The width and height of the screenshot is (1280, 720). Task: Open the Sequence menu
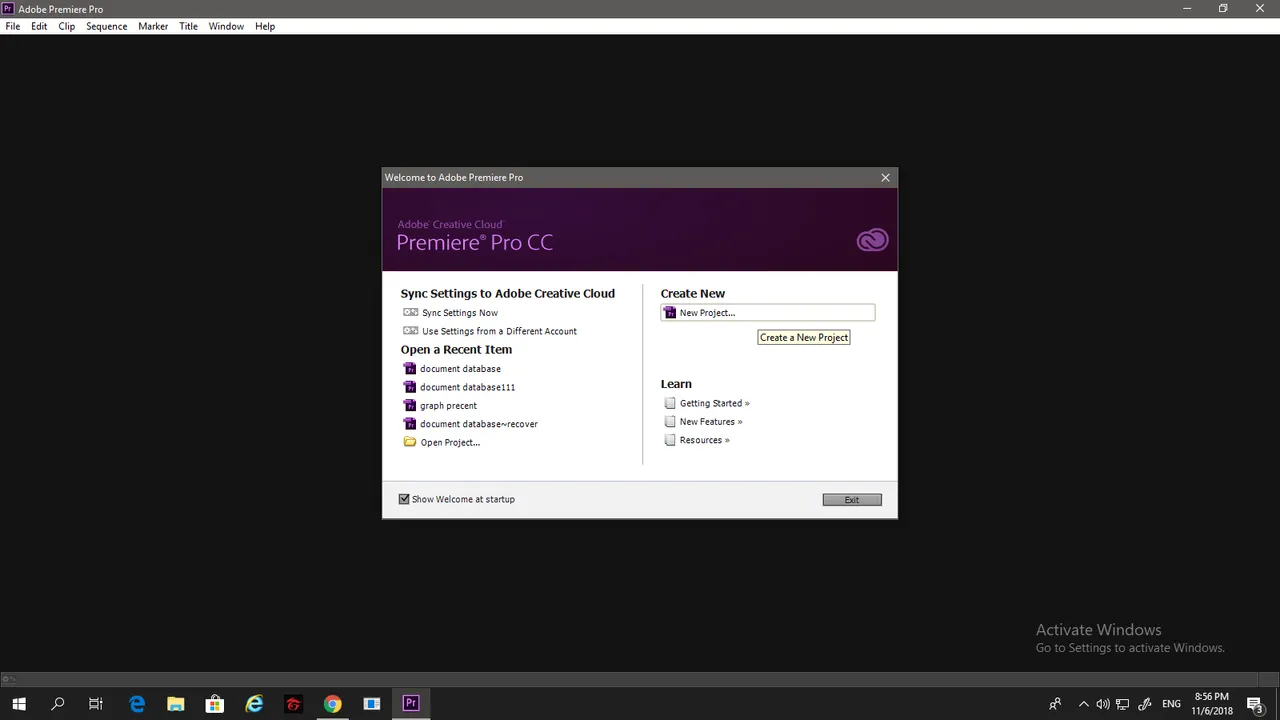tap(106, 26)
